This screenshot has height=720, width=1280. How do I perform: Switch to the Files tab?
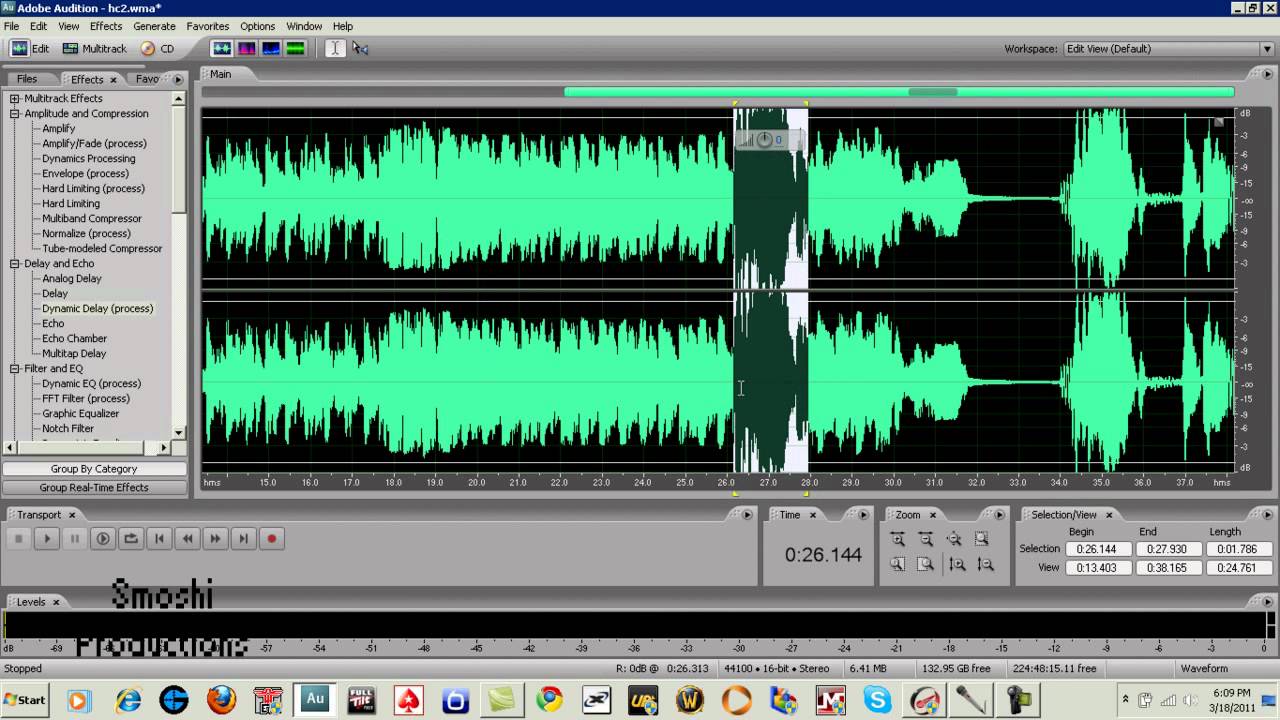(27, 79)
